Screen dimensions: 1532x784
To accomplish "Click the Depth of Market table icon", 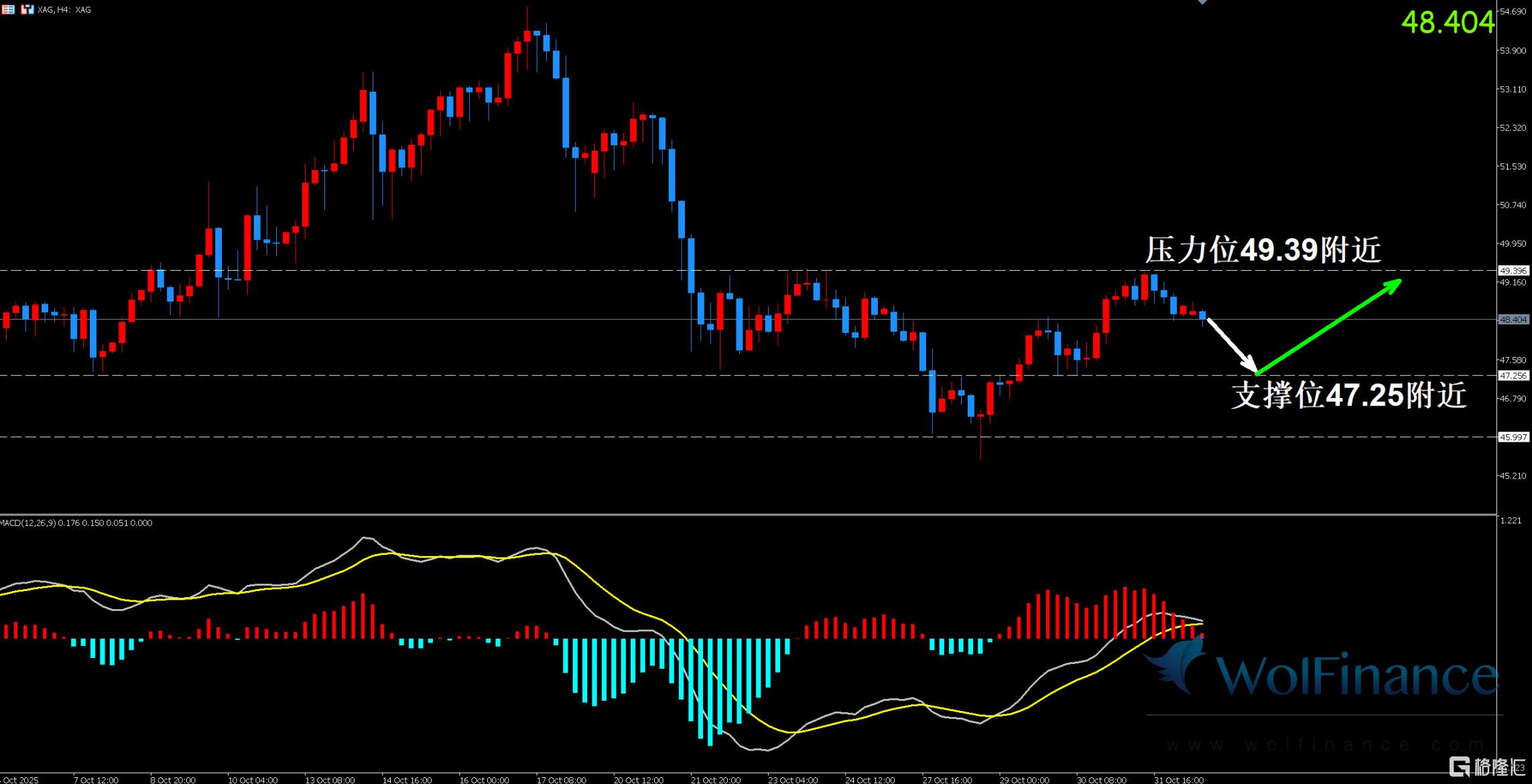I will [x=8, y=9].
